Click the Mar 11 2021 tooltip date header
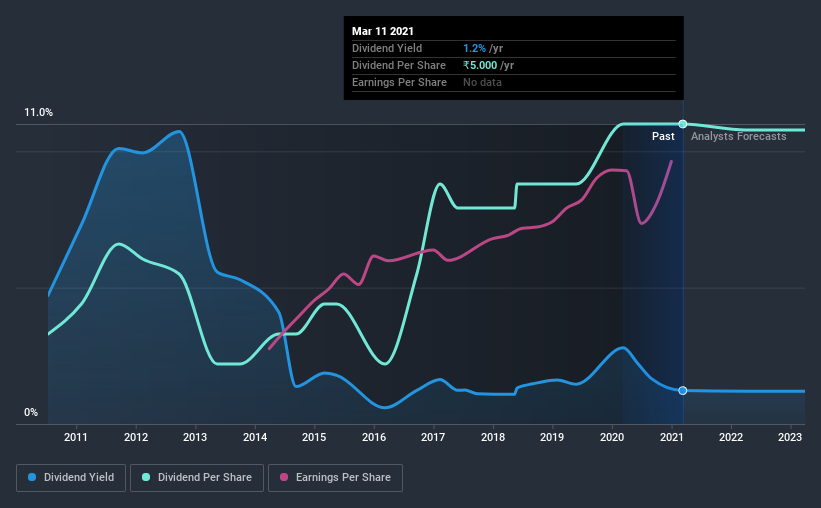821x508 pixels. [383, 31]
